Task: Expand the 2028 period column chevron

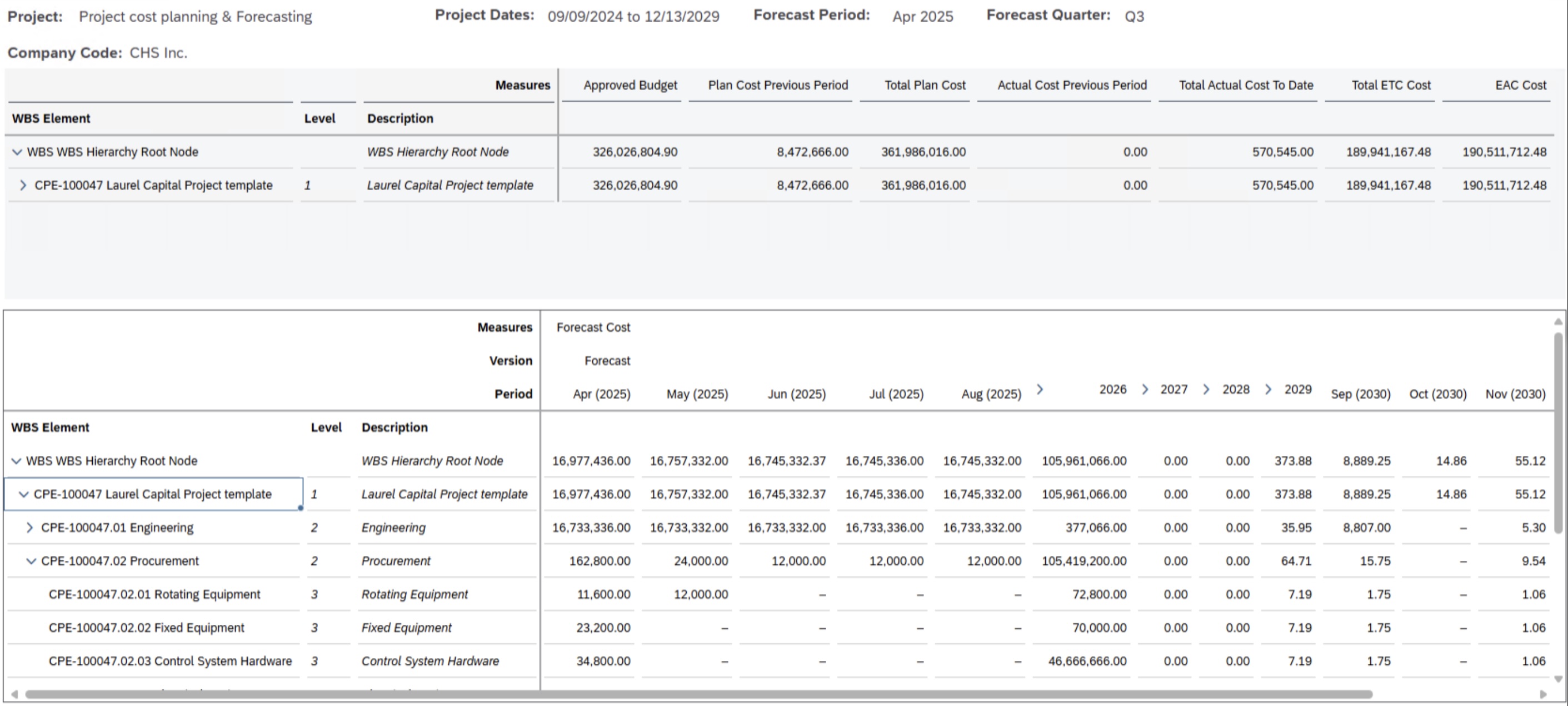Action: pyautogui.click(x=1206, y=389)
